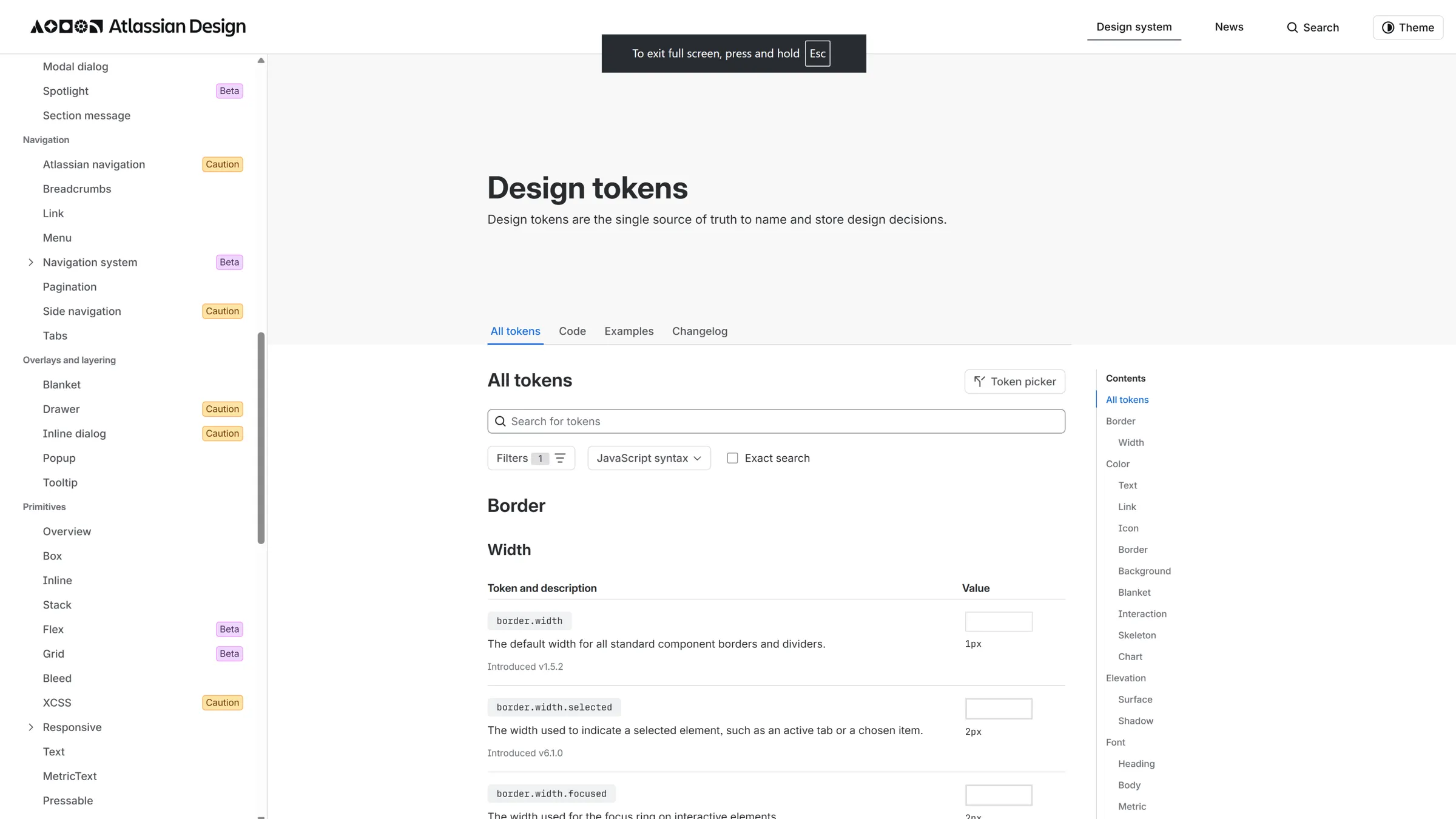Image resolution: width=1456 pixels, height=819 pixels.
Task: Click the border.width.focused token code
Action: click(551, 794)
